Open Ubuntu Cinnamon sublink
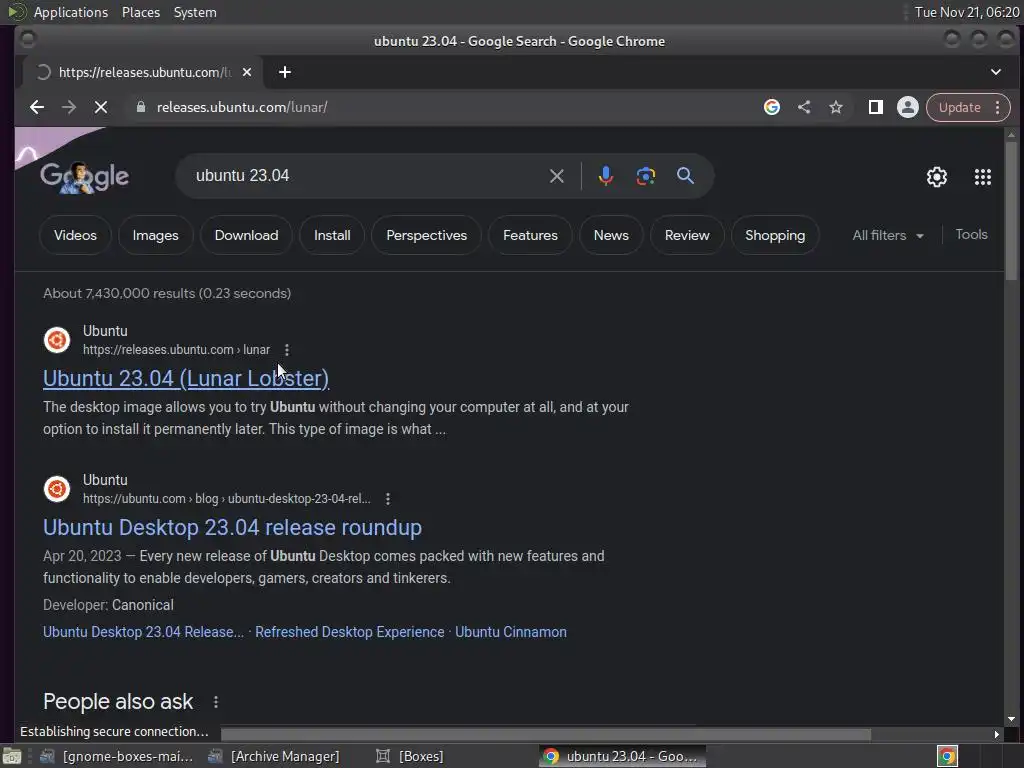The height and width of the screenshot is (768, 1024). (x=511, y=632)
